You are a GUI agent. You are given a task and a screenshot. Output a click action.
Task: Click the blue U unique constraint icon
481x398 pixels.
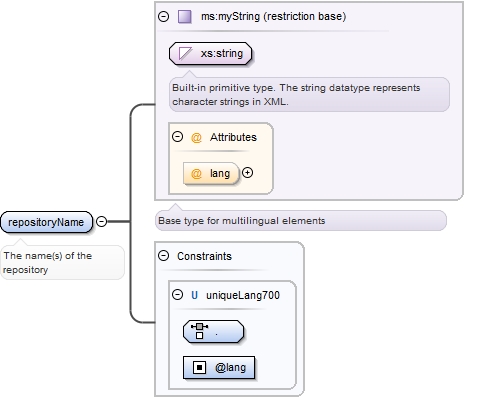click(x=194, y=295)
